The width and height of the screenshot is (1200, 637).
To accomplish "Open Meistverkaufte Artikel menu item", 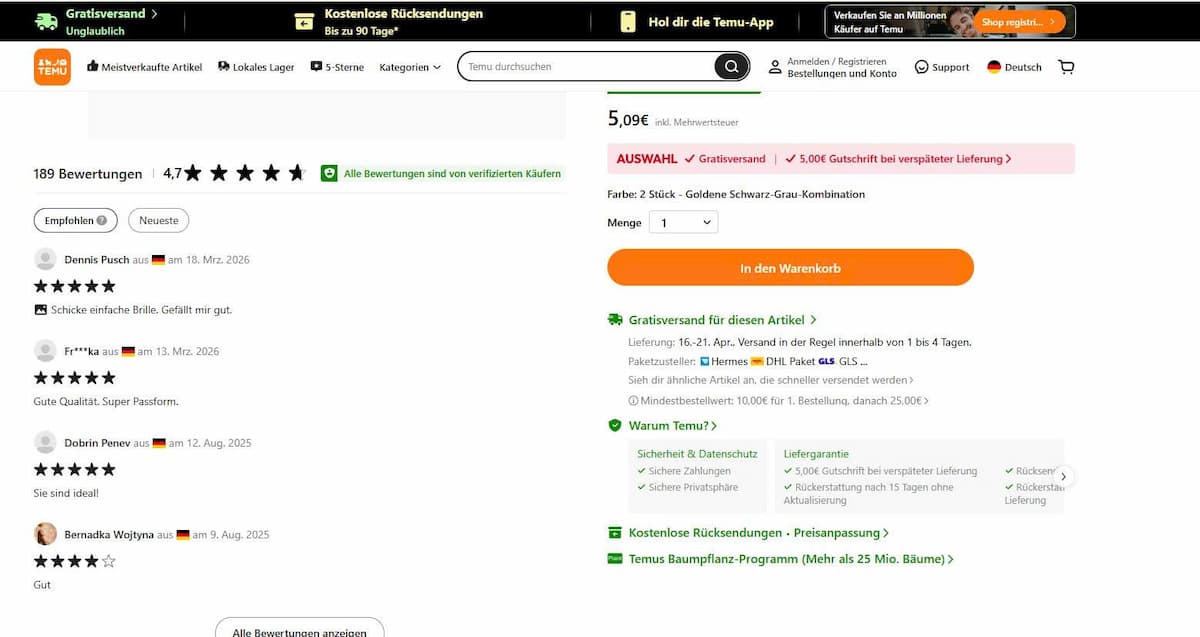I will pyautogui.click(x=144, y=67).
